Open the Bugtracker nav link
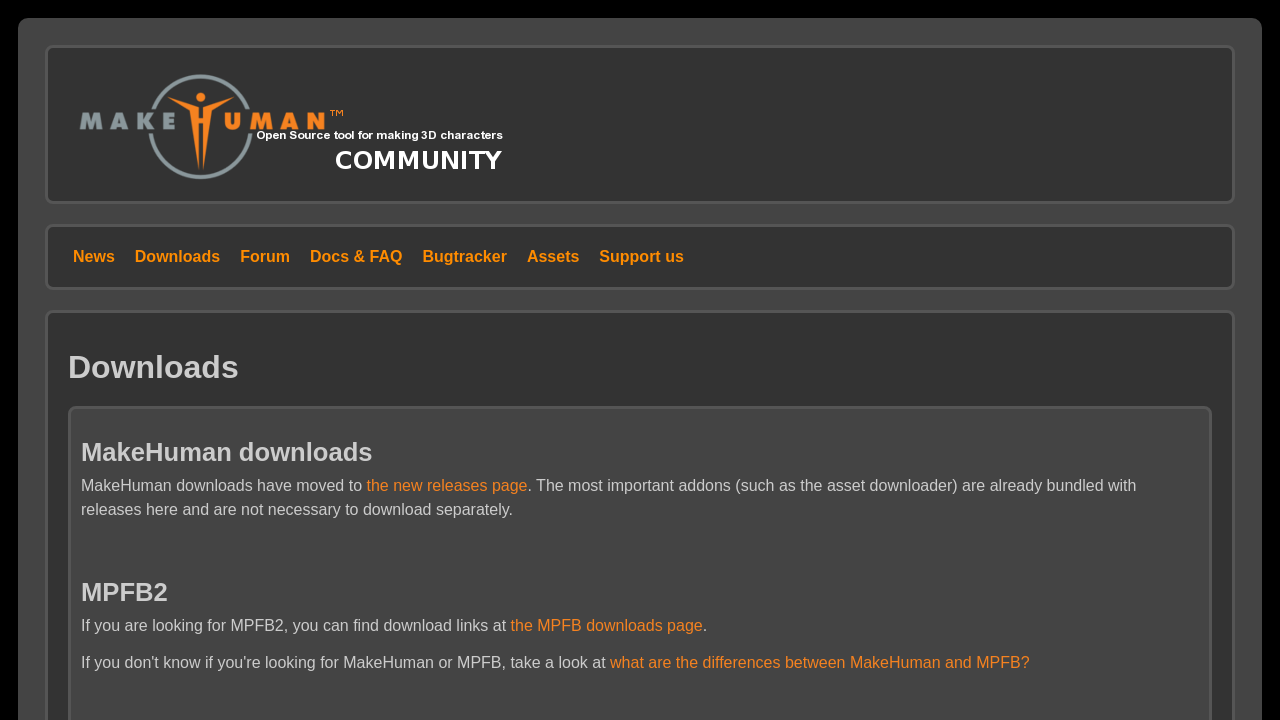The width and height of the screenshot is (1280, 720). [464, 257]
